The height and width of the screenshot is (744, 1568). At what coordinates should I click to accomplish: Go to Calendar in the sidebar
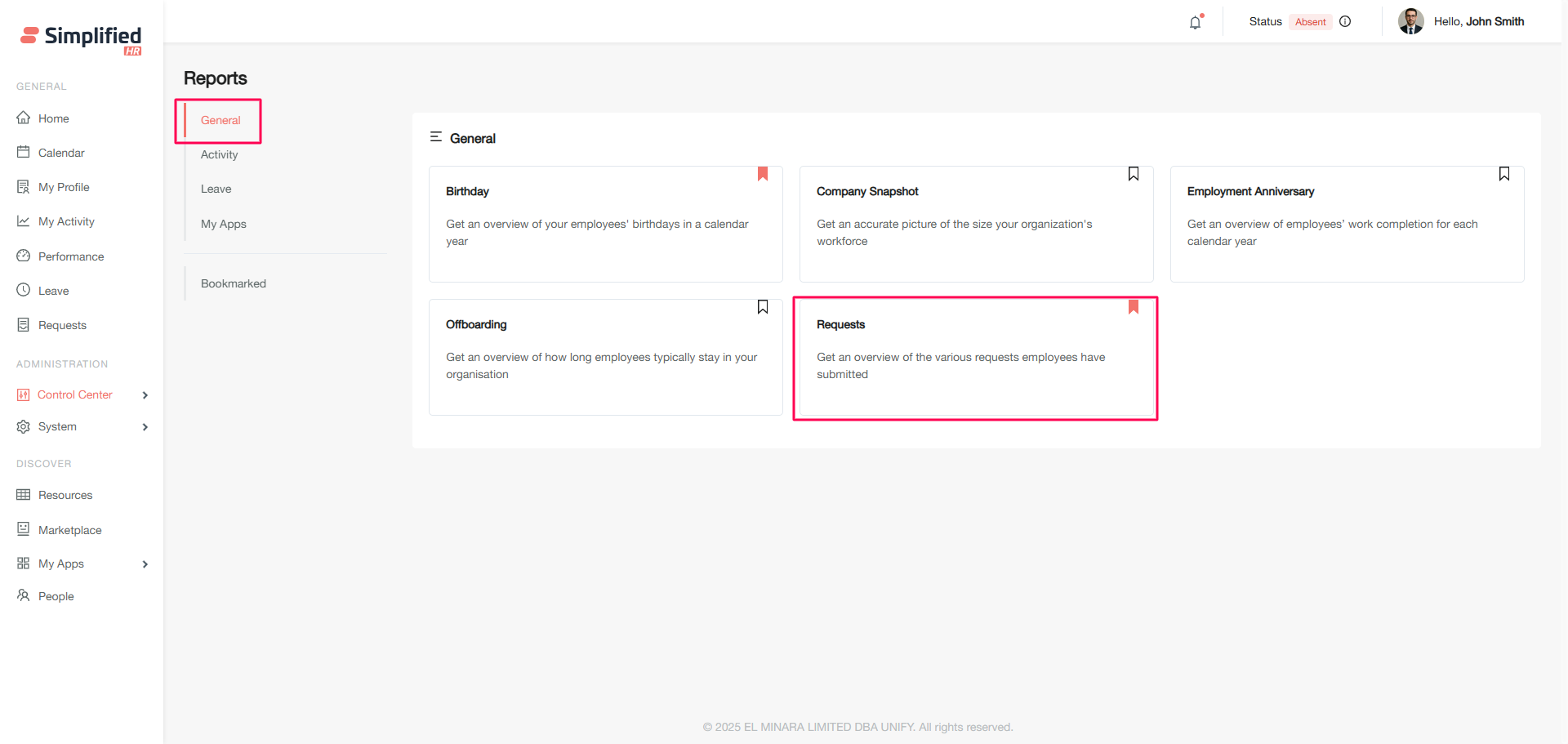pyautogui.click(x=61, y=153)
